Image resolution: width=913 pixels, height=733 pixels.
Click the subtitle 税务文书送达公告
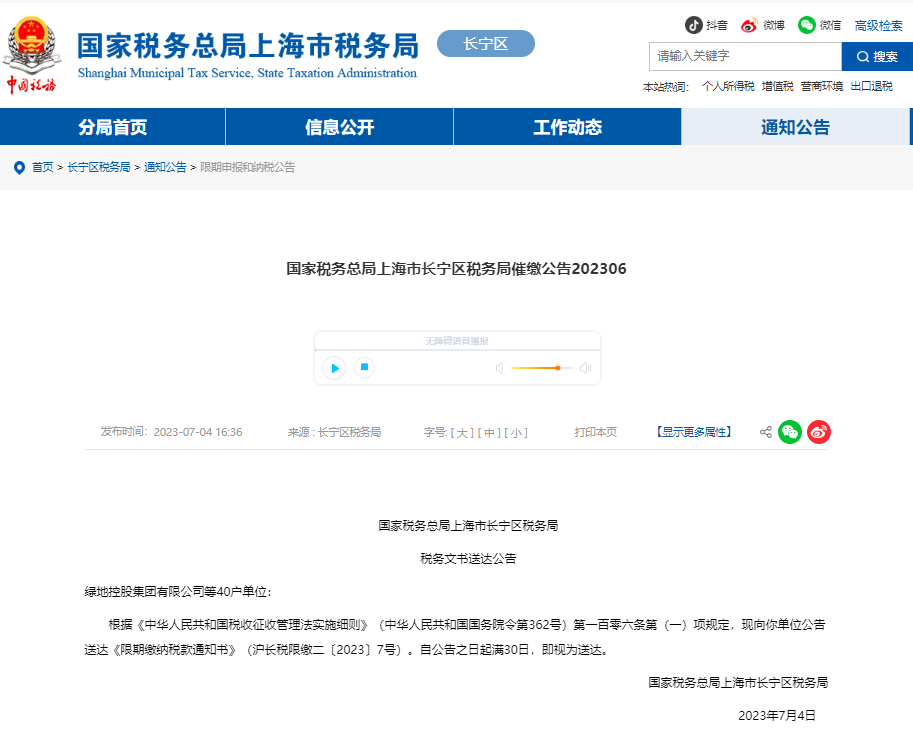click(468, 559)
